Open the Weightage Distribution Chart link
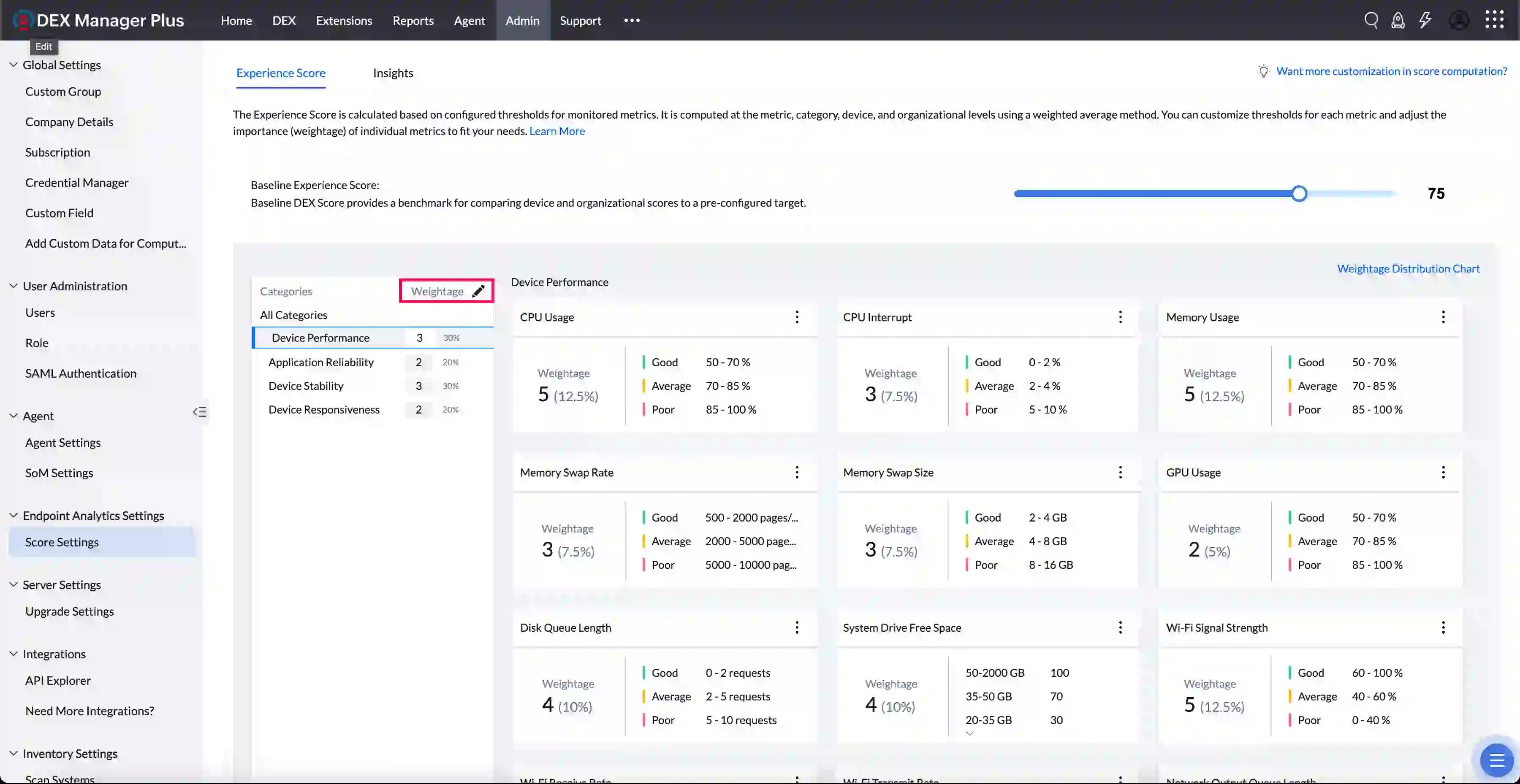 tap(1408, 269)
